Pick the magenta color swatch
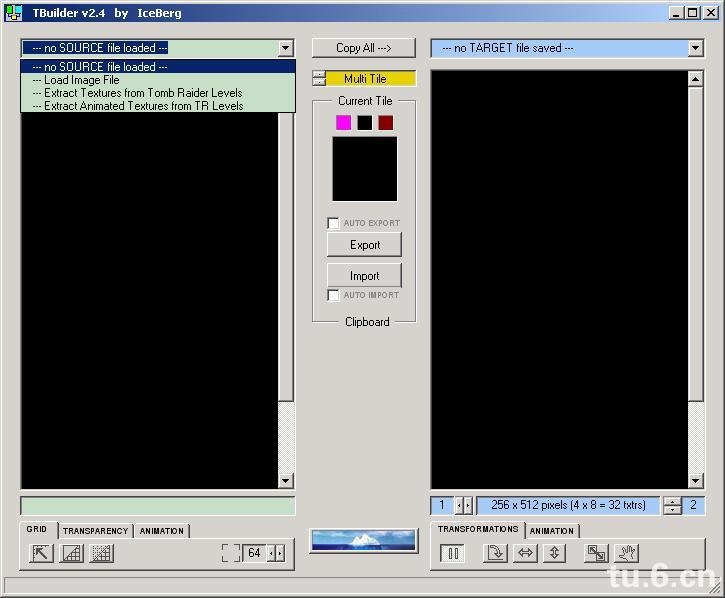The width and height of the screenshot is (725, 598). [343, 122]
